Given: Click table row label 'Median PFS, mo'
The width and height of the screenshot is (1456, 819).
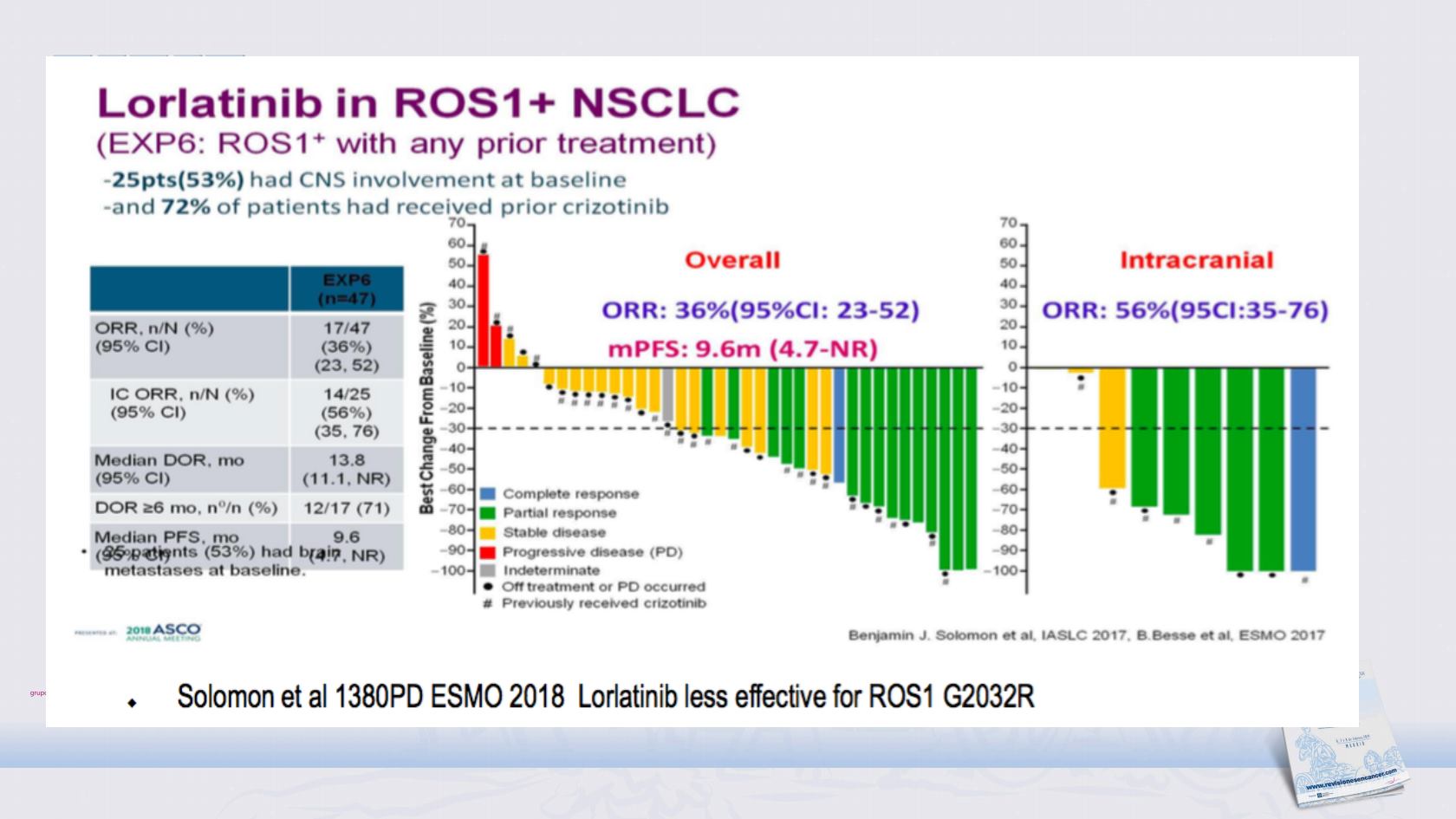Looking at the screenshot, I should (166, 537).
